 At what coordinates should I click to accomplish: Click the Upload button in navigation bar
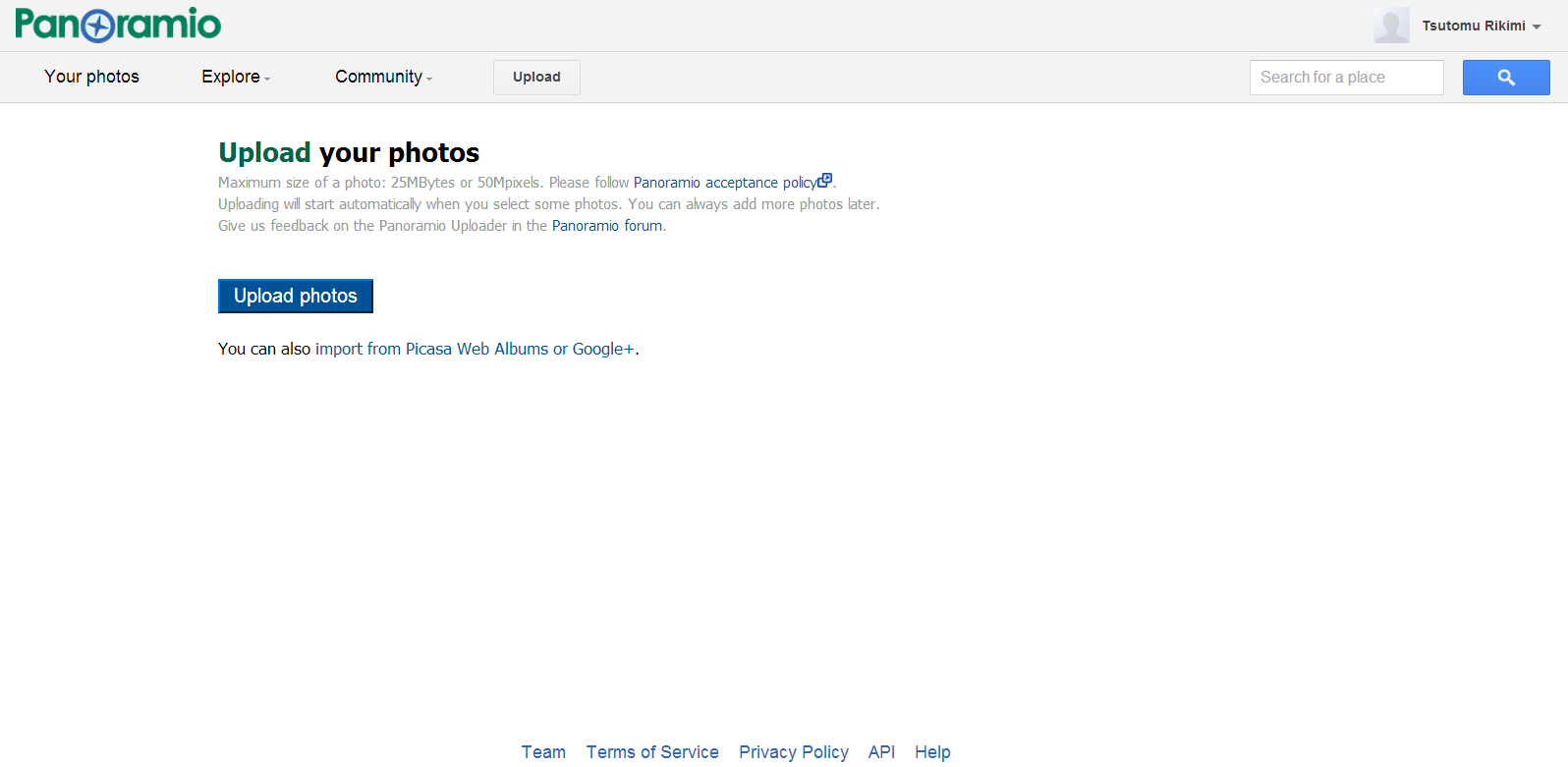[x=536, y=78]
